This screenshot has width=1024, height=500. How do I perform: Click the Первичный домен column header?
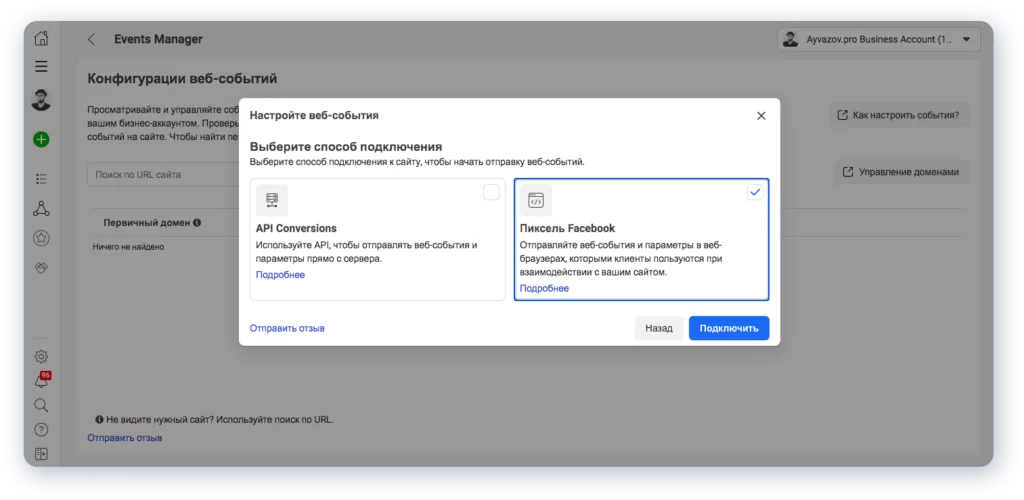[x=147, y=223]
